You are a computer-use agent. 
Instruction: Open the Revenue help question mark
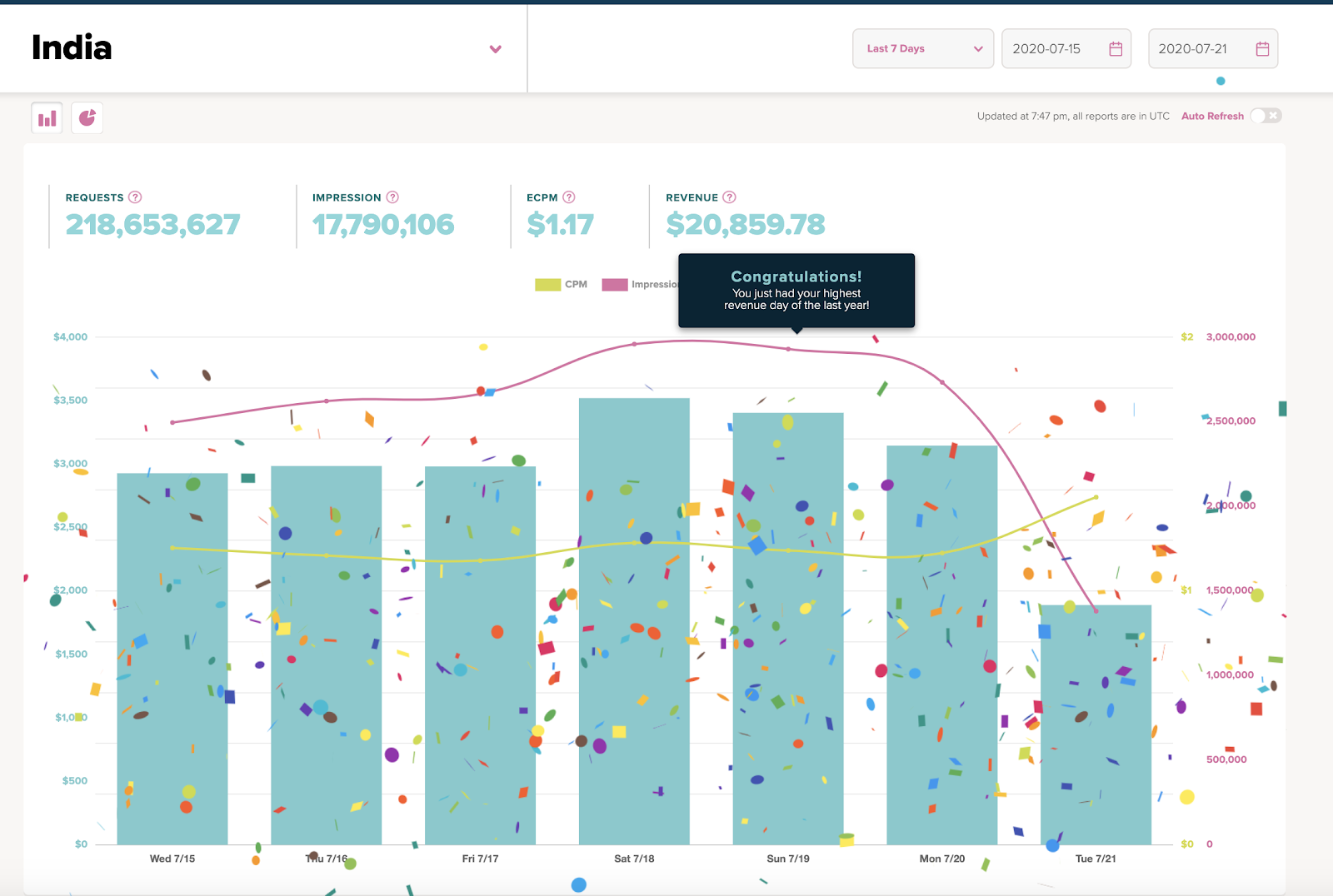[x=729, y=197]
